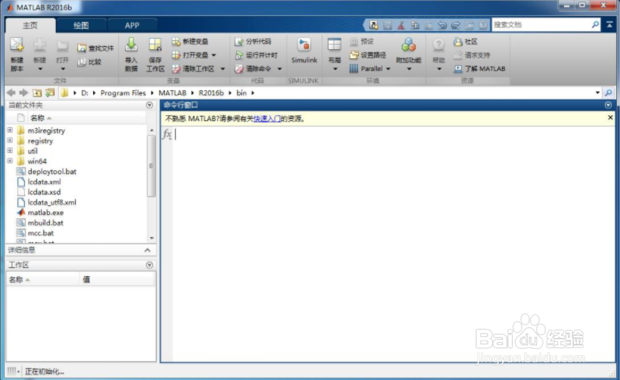Viewport: 620px width, 380px height.
Task: Switch to the Plots (绘图) tab
Action: 81,26
